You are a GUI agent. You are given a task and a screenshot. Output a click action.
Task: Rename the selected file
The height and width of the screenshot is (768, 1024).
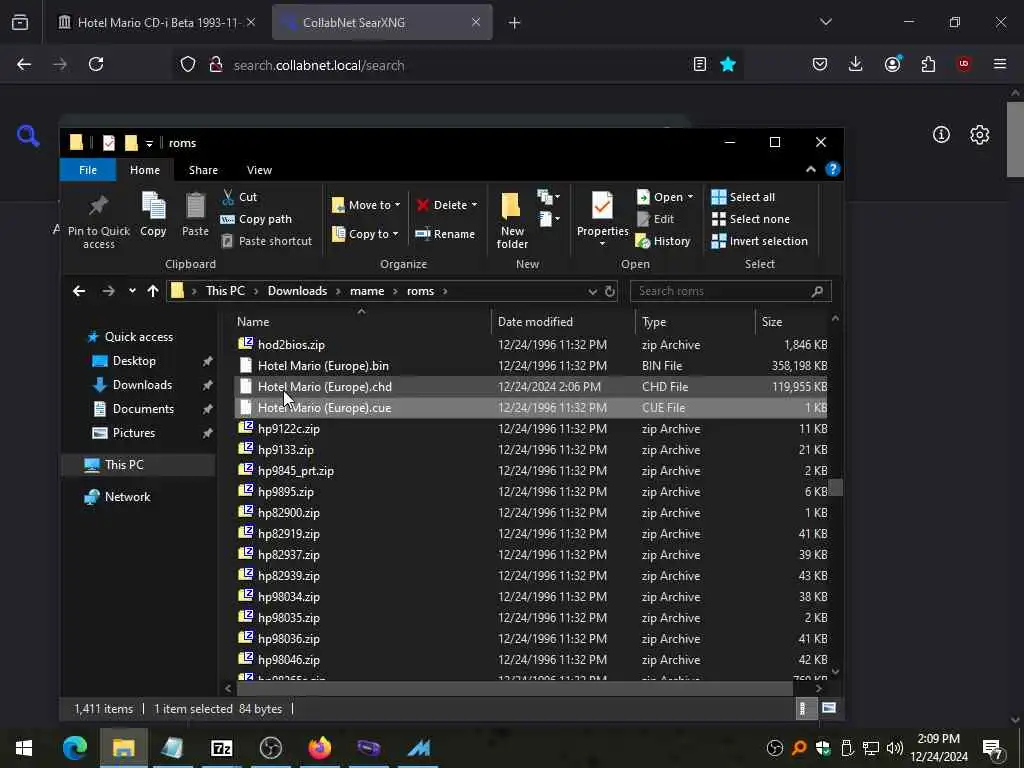click(445, 234)
